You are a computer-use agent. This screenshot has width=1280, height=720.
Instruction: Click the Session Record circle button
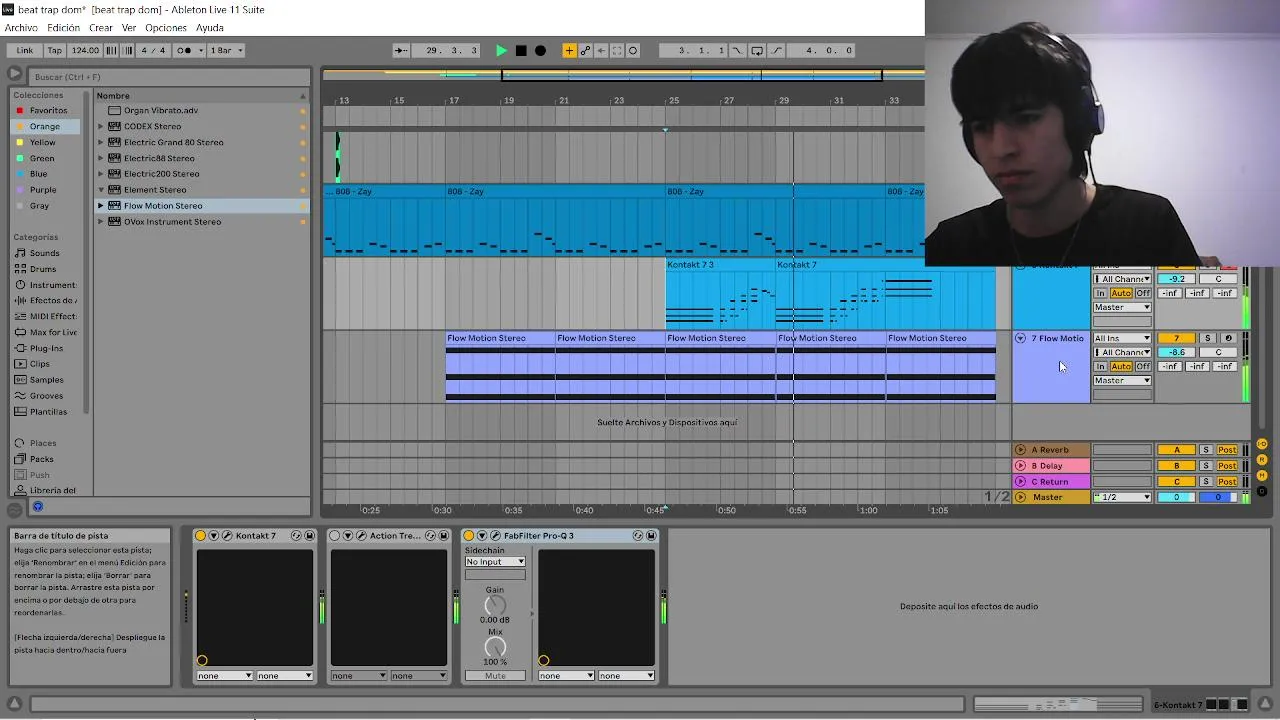(x=633, y=50)
